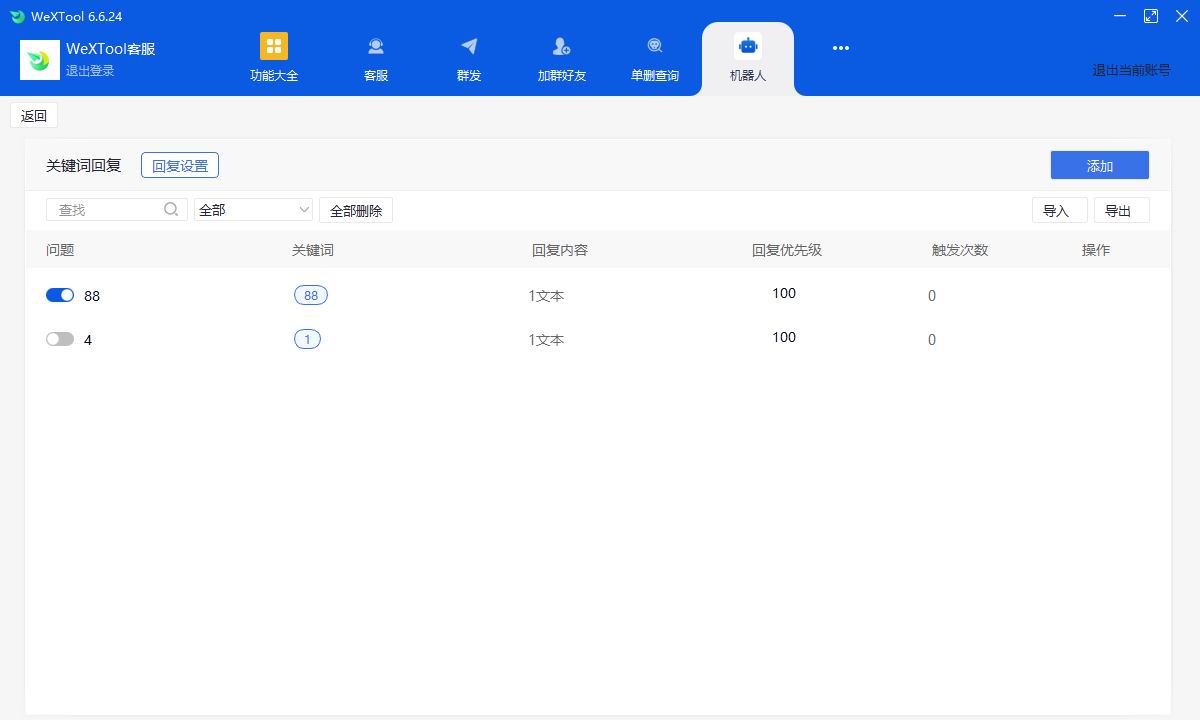Click the 1 keyword count badge
The width and height of the screenshot is (1200, 720).
point(307,339)
